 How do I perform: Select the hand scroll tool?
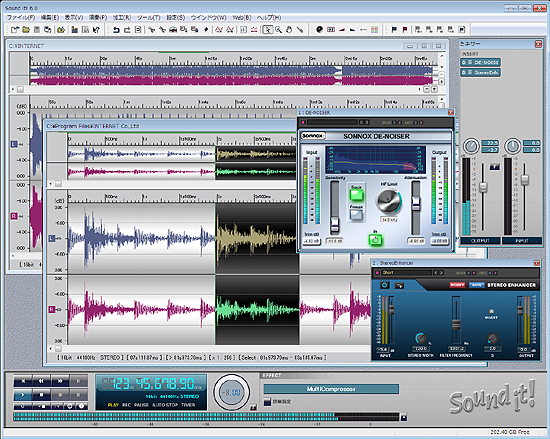[289, 30]
